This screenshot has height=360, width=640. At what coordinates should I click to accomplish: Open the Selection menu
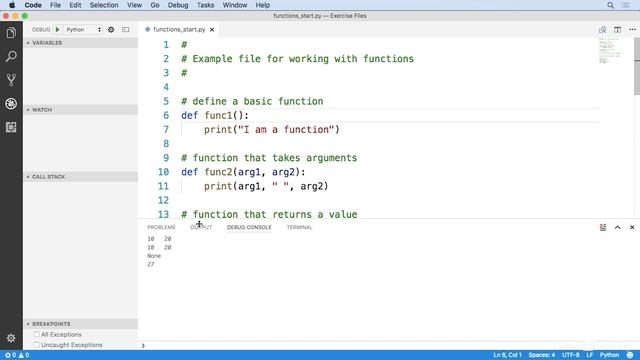coord(104,5)
